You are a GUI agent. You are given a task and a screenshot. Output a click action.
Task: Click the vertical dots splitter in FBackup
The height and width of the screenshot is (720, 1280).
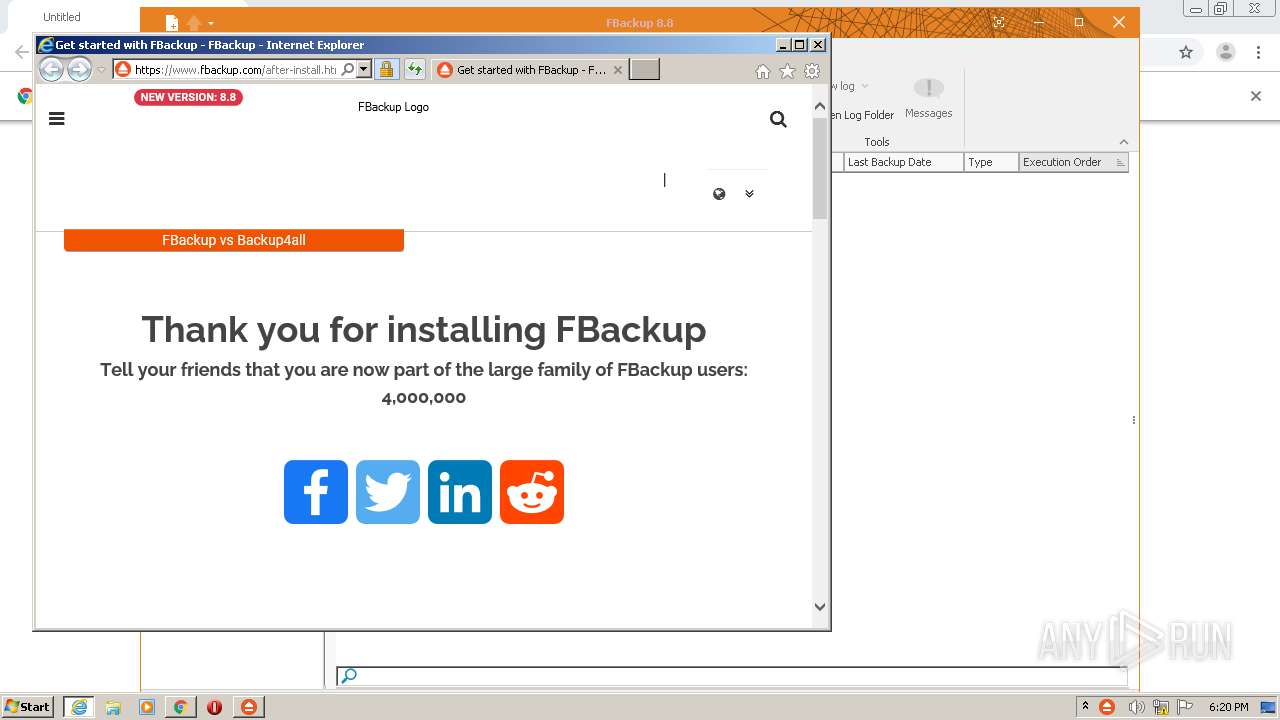click(1133, 420)
